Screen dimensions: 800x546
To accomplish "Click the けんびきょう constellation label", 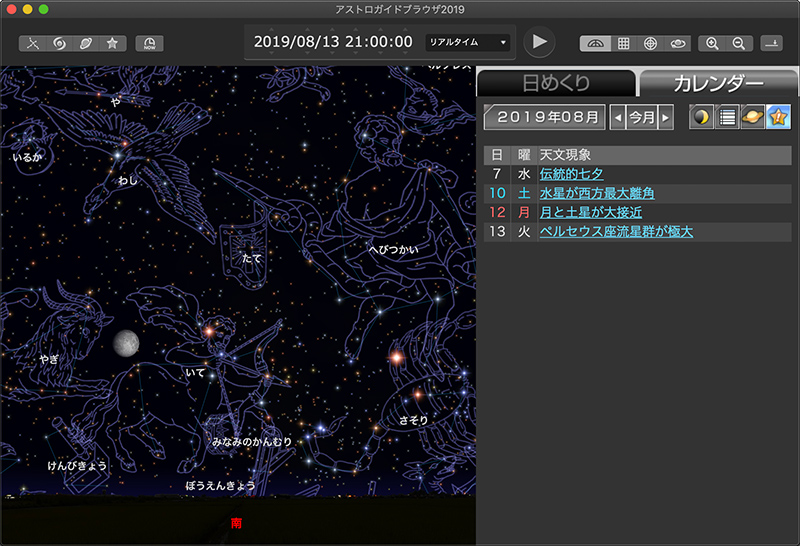I will click(77, 466).
